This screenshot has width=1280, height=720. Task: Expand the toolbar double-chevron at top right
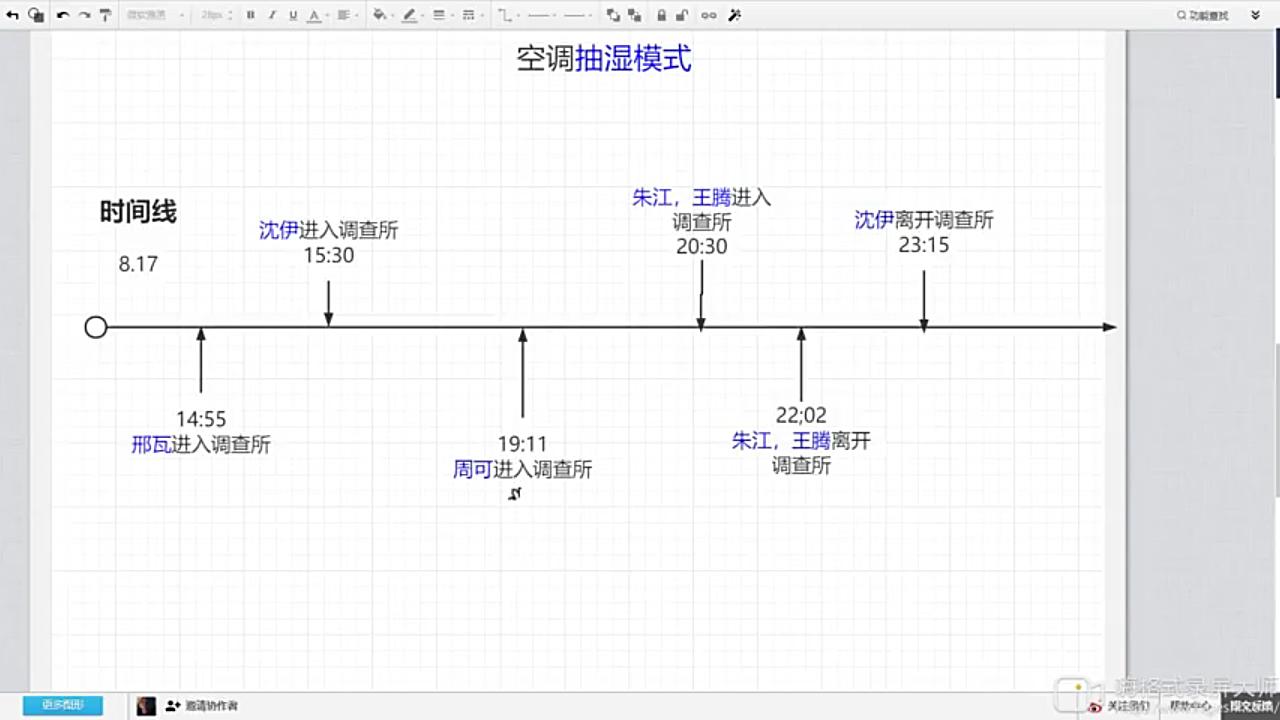[1255, 15]
